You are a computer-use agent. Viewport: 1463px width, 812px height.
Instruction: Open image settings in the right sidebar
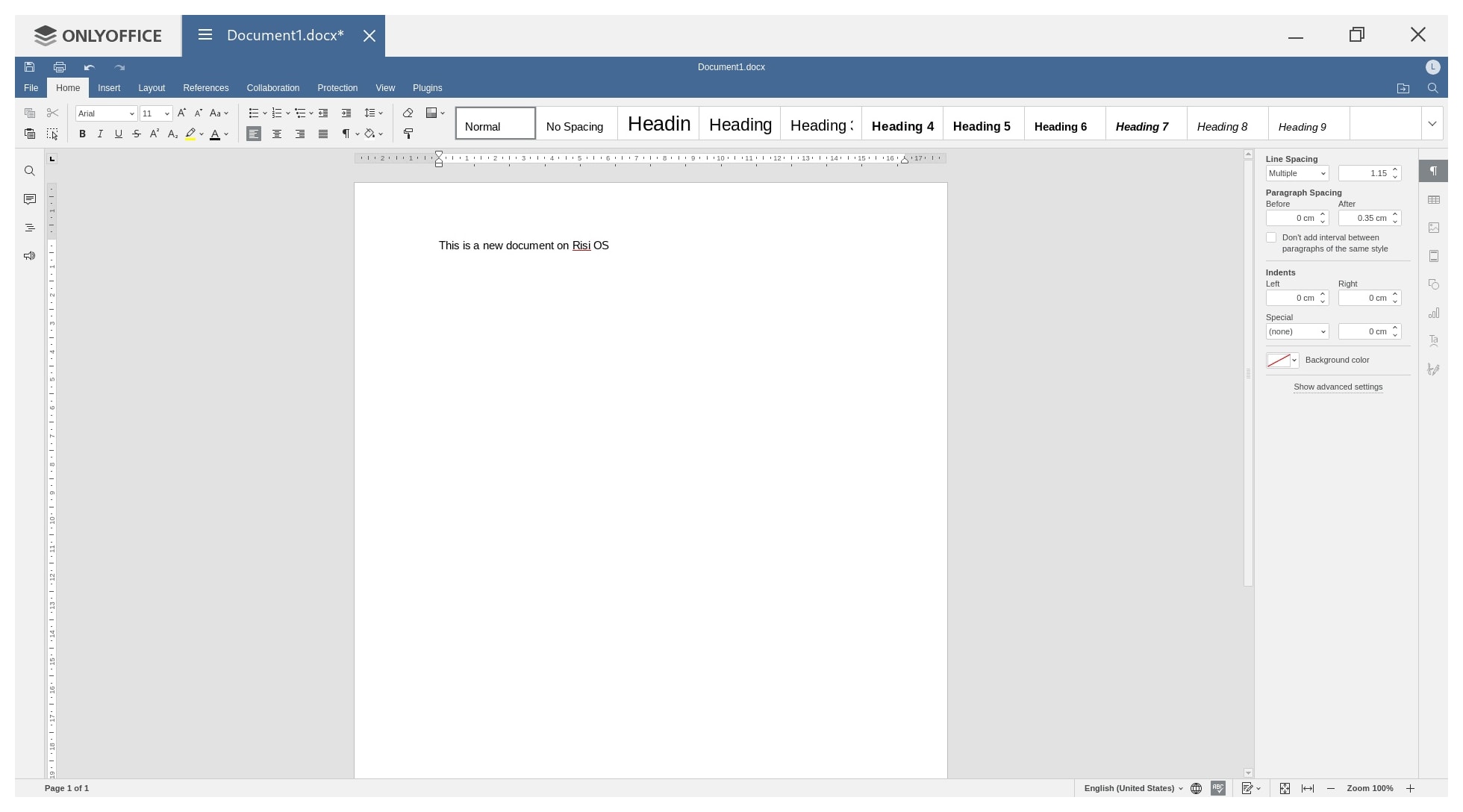1434,228
